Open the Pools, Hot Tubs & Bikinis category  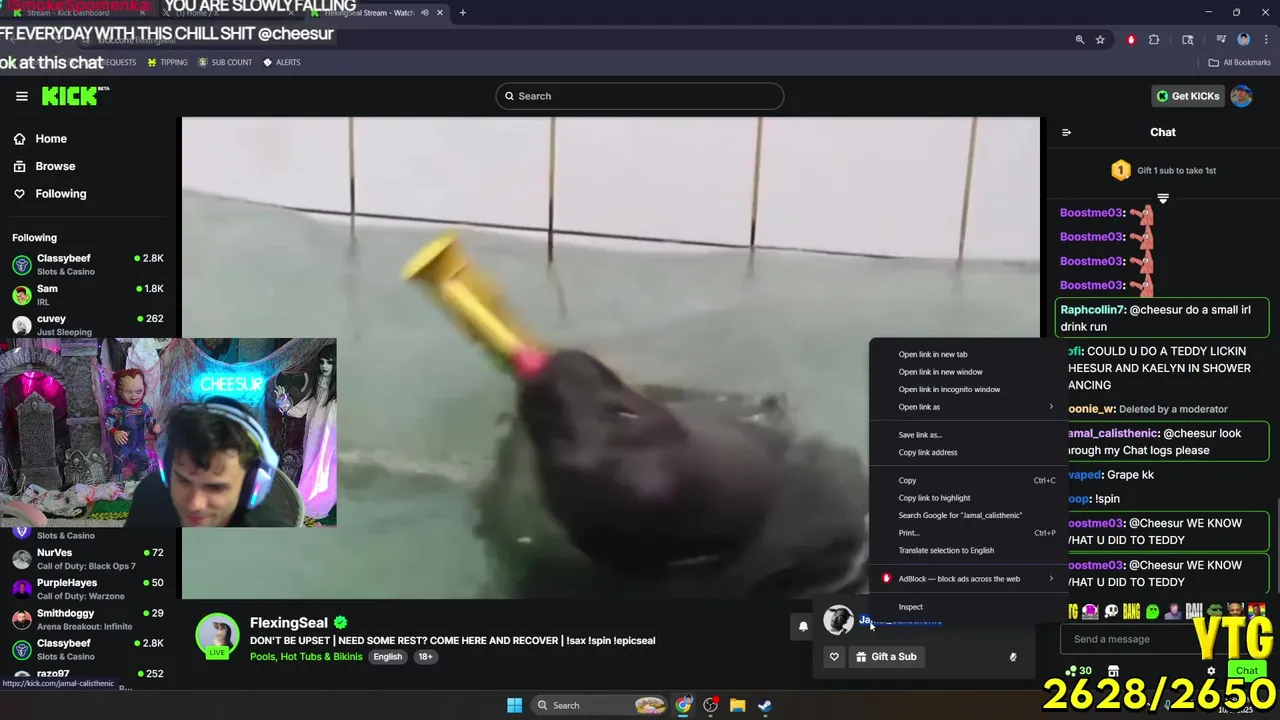click(x=306, y=657)
